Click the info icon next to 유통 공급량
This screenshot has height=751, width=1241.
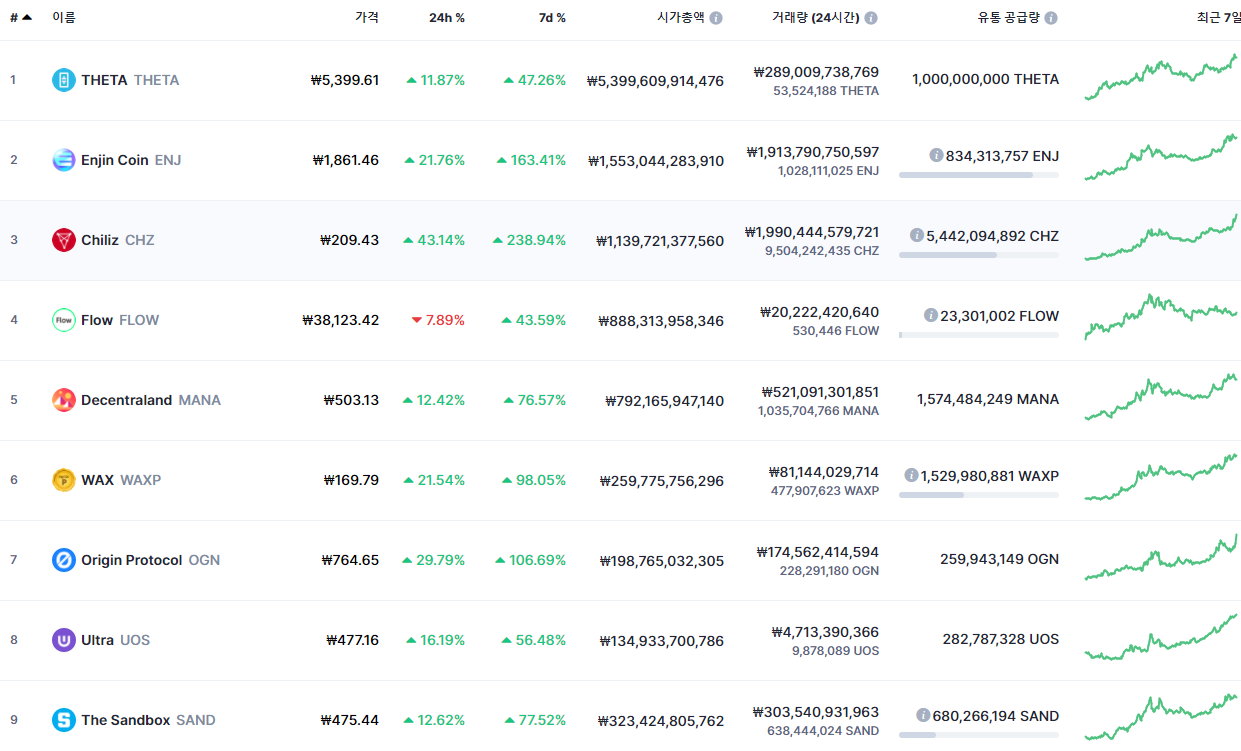point(1051,18)
